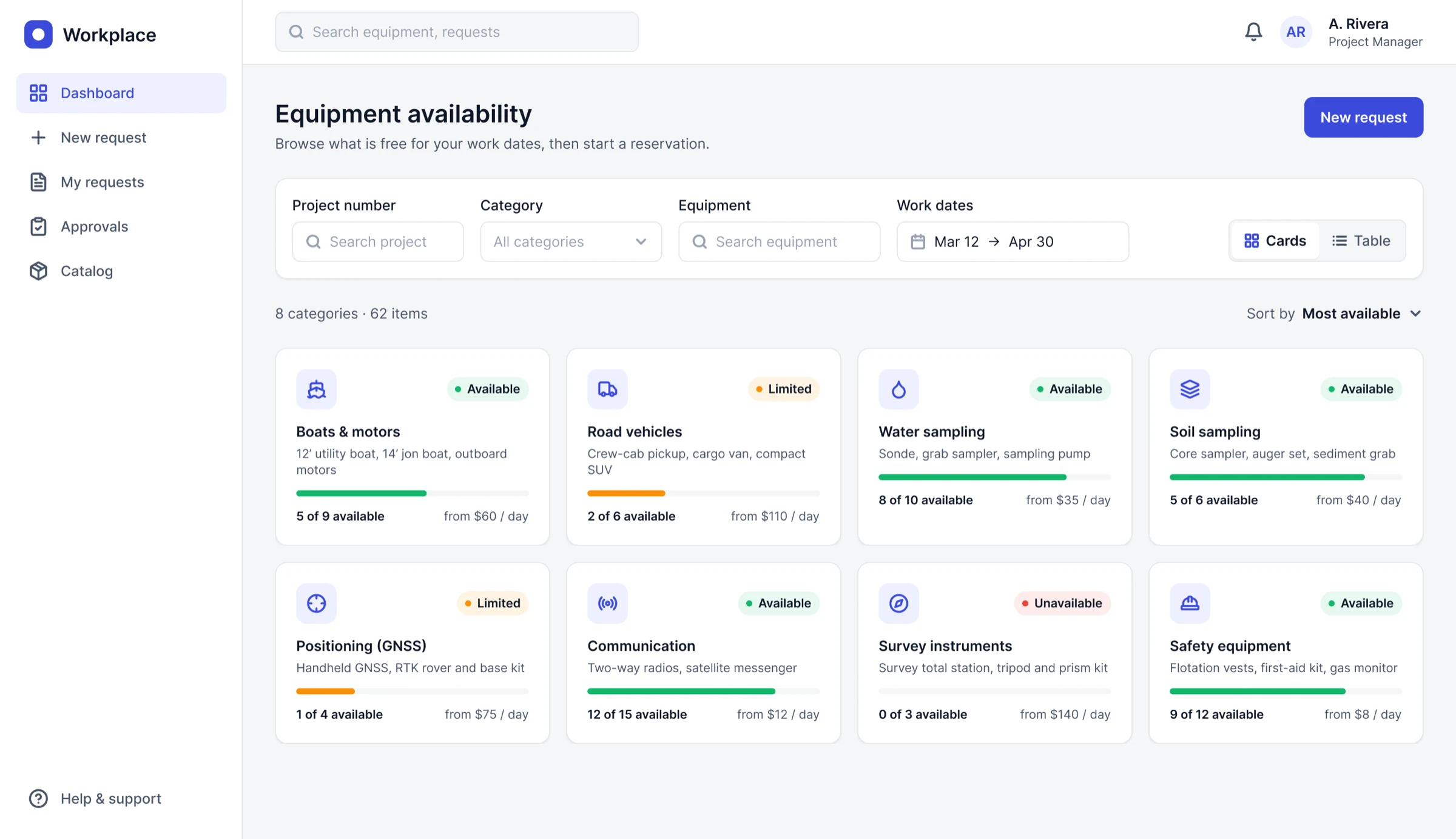
Task: Click '12 of 15 available' text
Action: [636, 714]
